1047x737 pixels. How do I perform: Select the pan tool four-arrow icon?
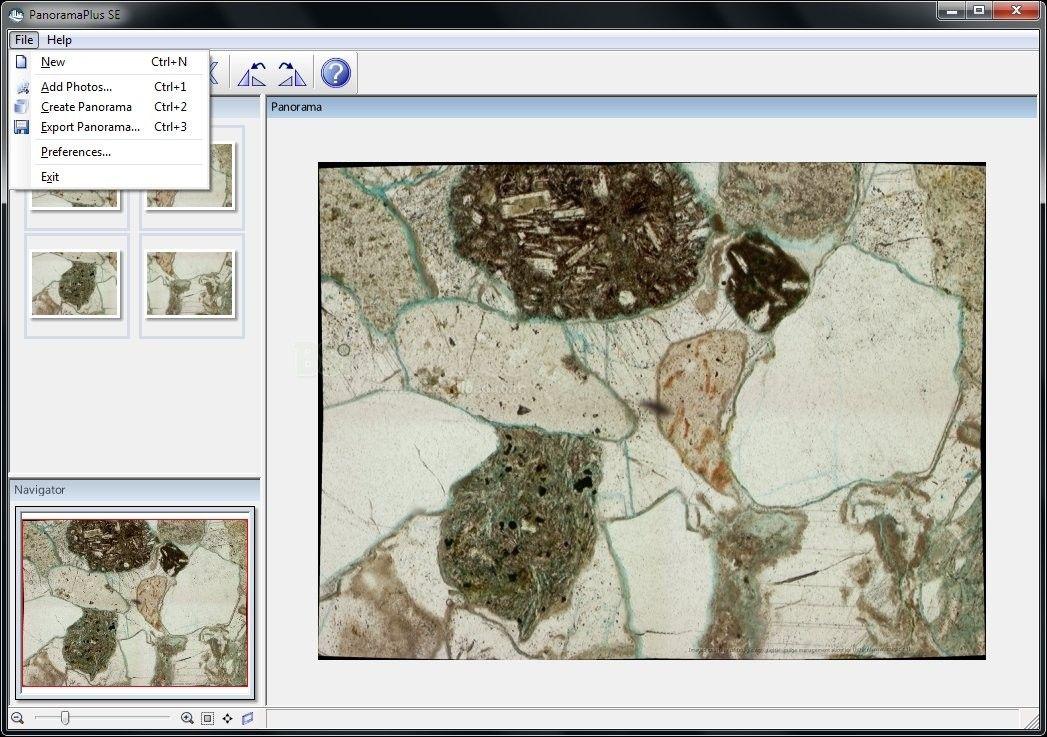click(228, 718)
